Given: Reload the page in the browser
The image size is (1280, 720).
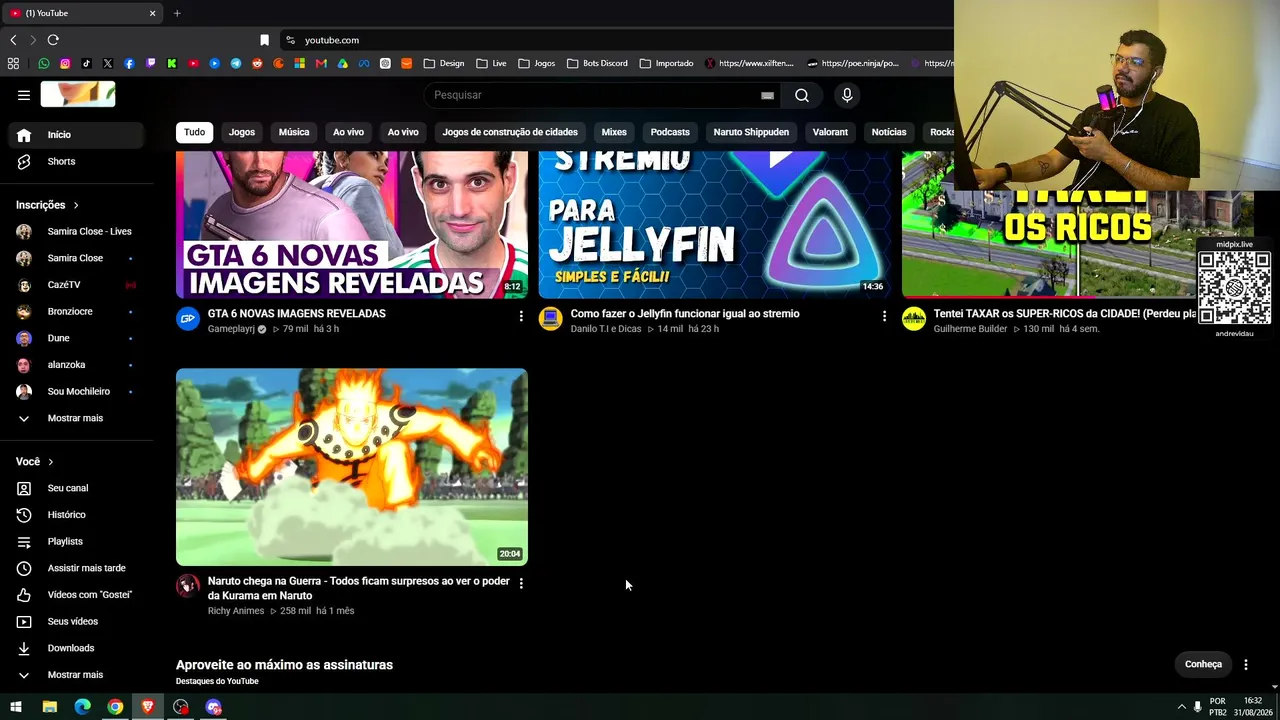Looking at the screenshot, I should click(x=53, y=40).
